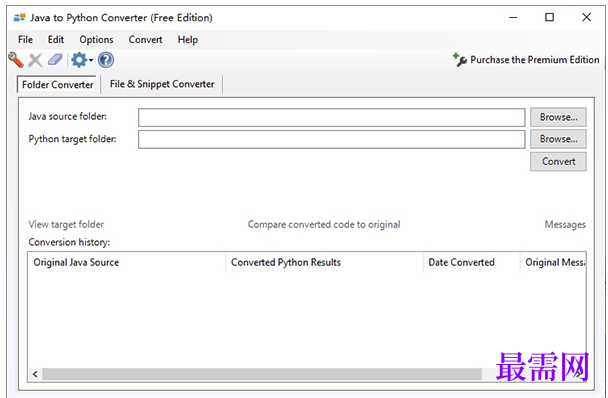The width and height of the screenshot is (608, 398).
Task: Close the Java to Python Converter window
Action: click(x=586, y=17)
